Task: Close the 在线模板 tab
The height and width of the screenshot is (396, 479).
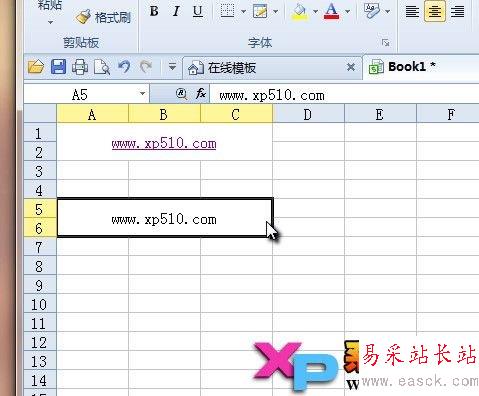Action: click(x=351, y=67)
